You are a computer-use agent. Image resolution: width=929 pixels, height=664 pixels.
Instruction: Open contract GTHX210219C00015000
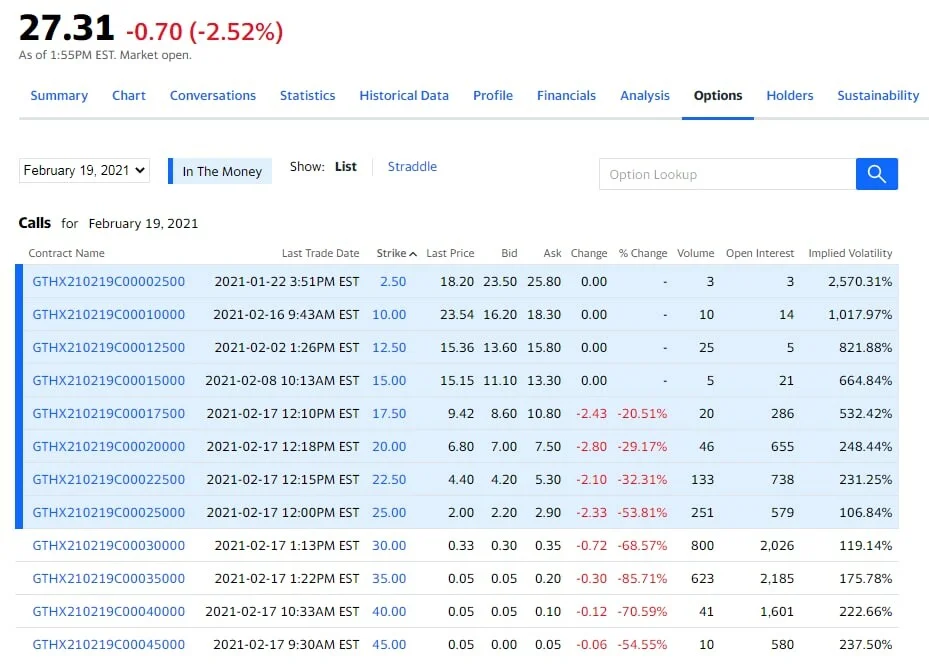coord(108,380)
